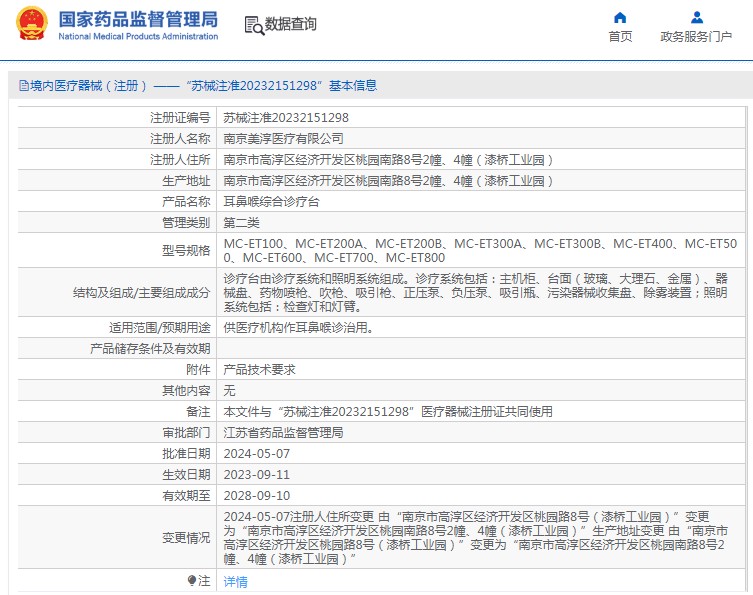Click the 注册人名称 row label
Viewport: 753px width, 595px height.
tap(180, 139)
